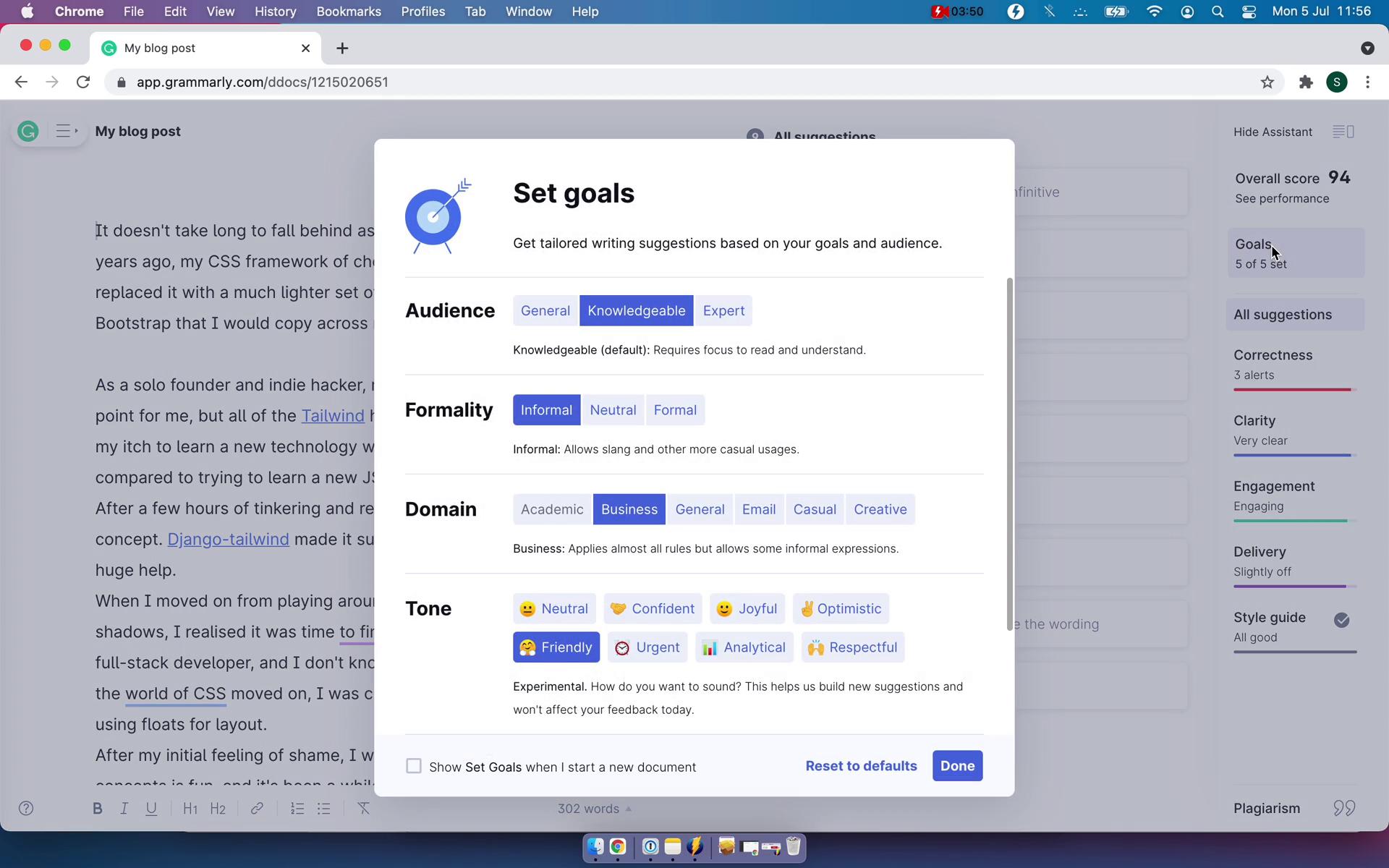
Task: Open Chrome three-dot menu
Action: pyautogui.click(x=1367, y=82)
